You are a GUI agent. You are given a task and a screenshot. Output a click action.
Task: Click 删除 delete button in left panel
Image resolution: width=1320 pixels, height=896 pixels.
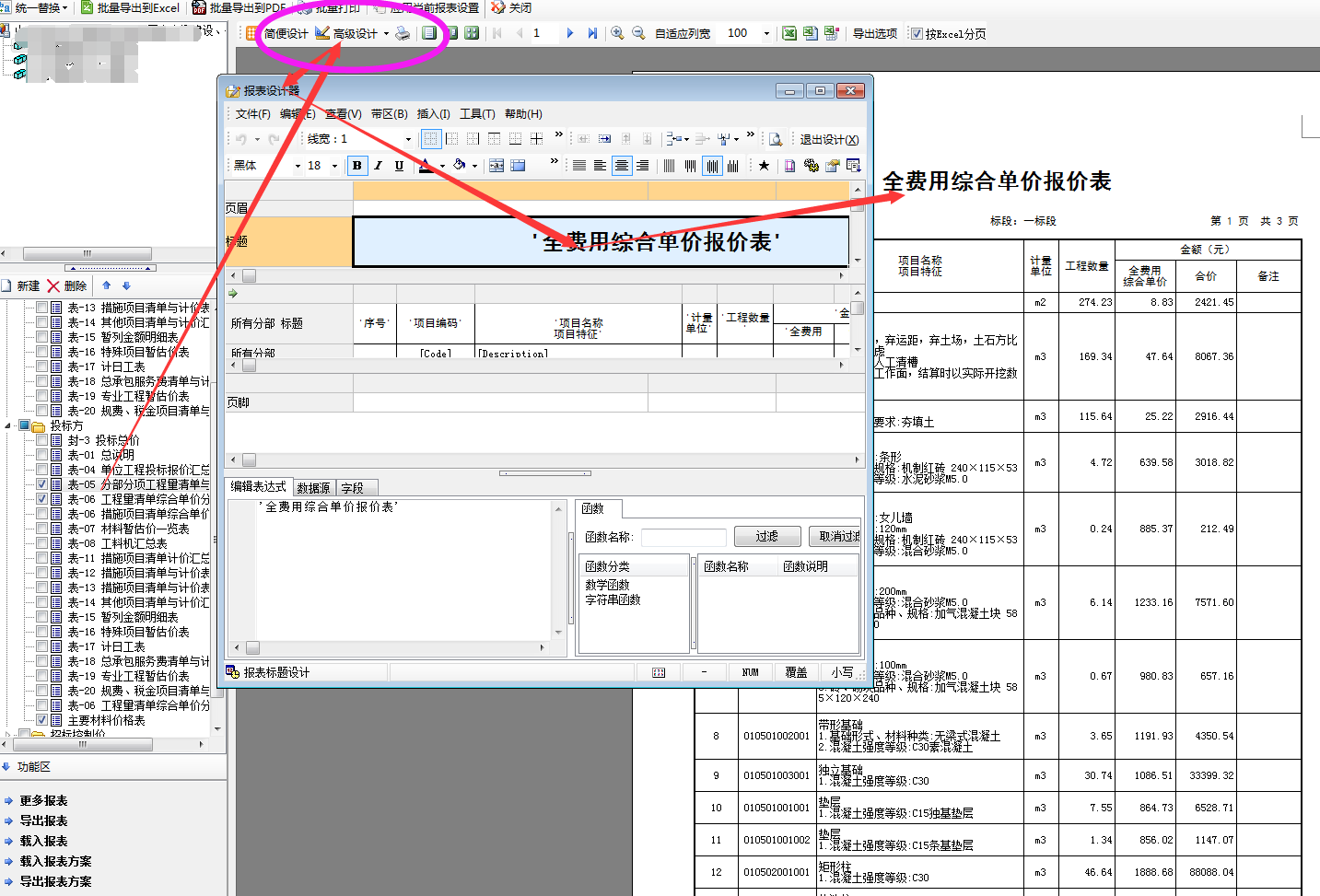(x=67, y=286)
